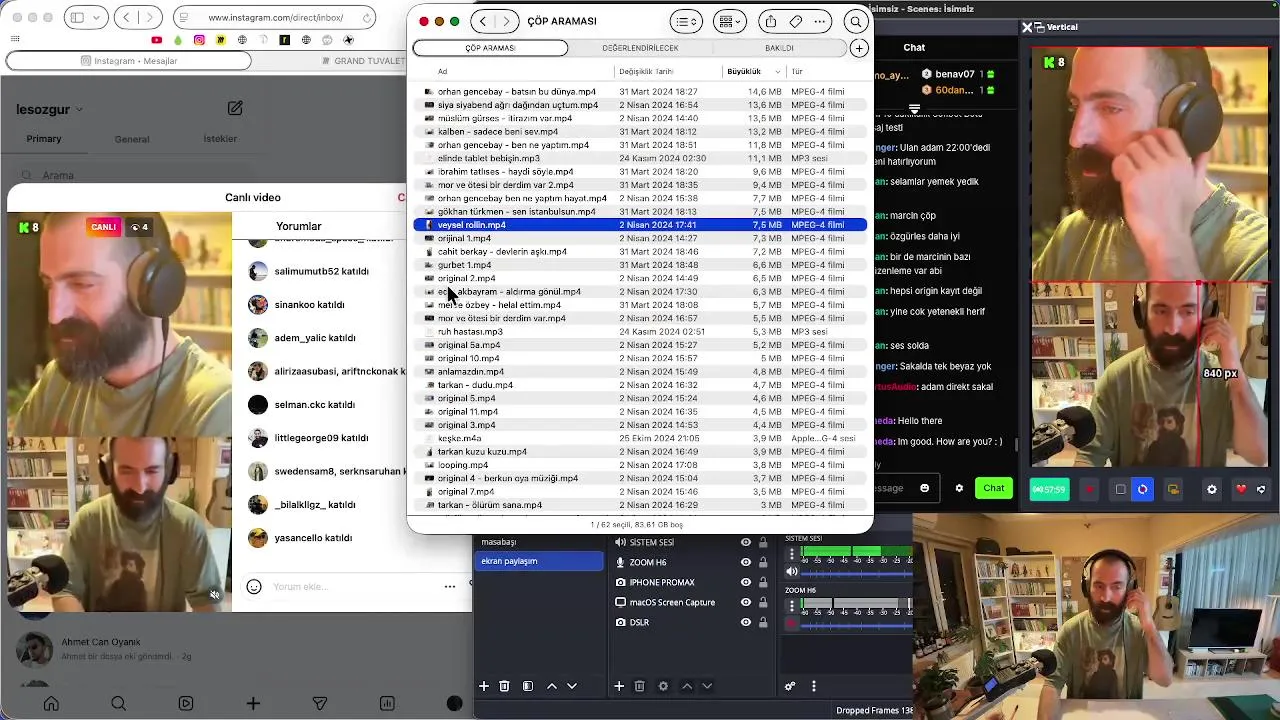Viewport: 1280px width, 720px height.
Task: Open İstekler tab on Instagram
Action: [220, 139]
